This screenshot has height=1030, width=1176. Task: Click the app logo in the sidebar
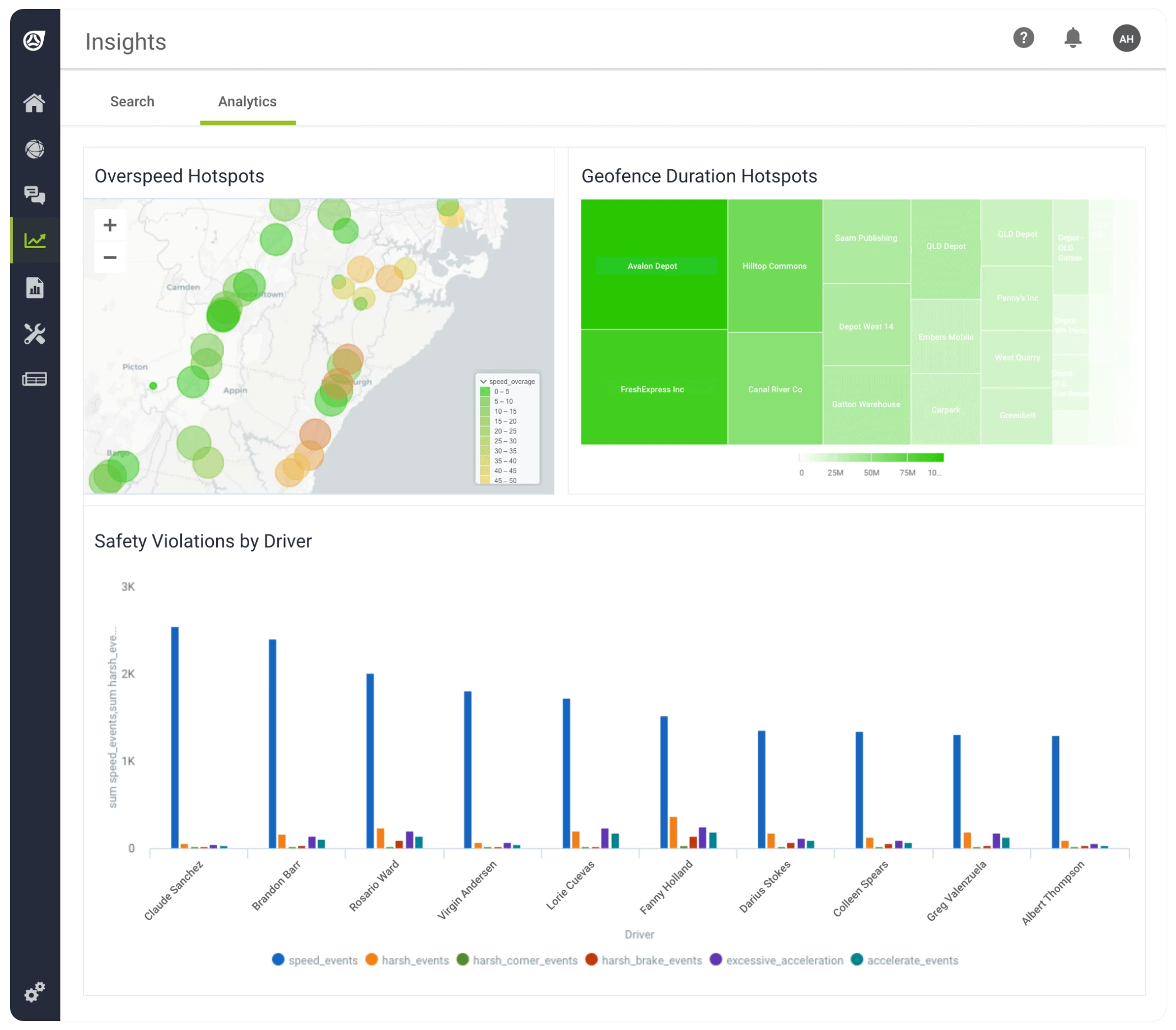[x=34, y=40]
